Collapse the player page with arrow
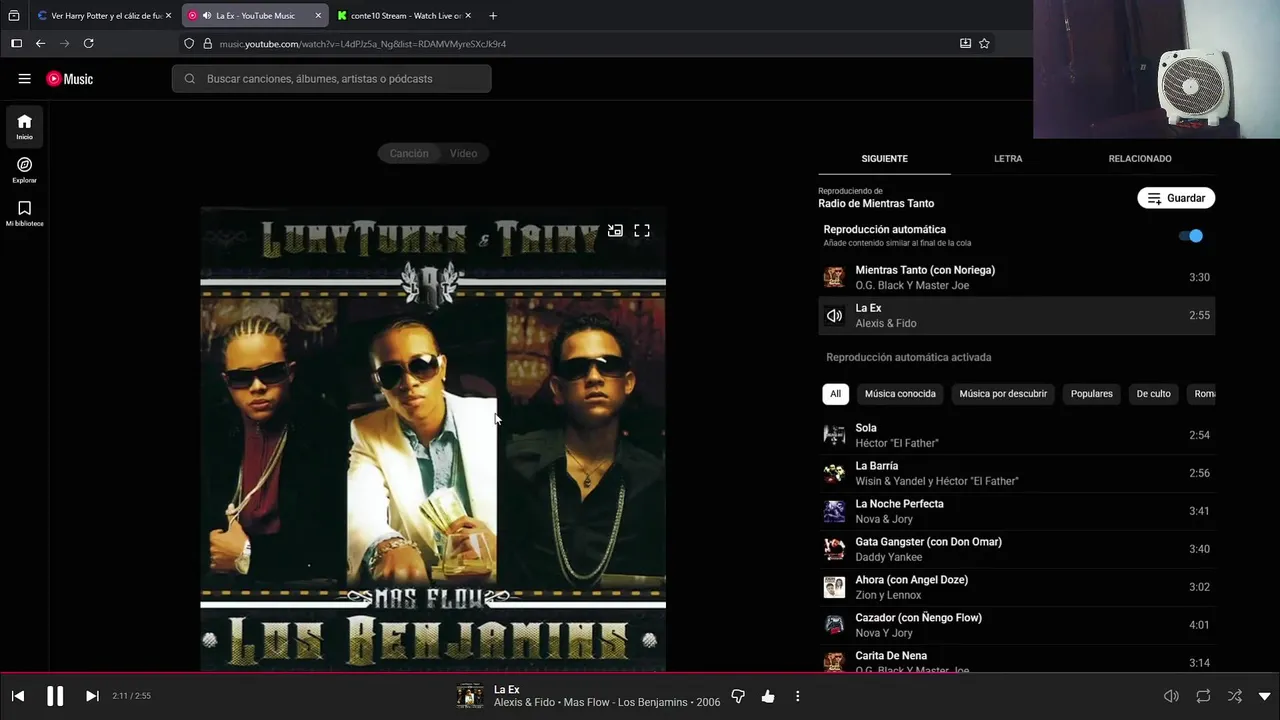 1264,696
